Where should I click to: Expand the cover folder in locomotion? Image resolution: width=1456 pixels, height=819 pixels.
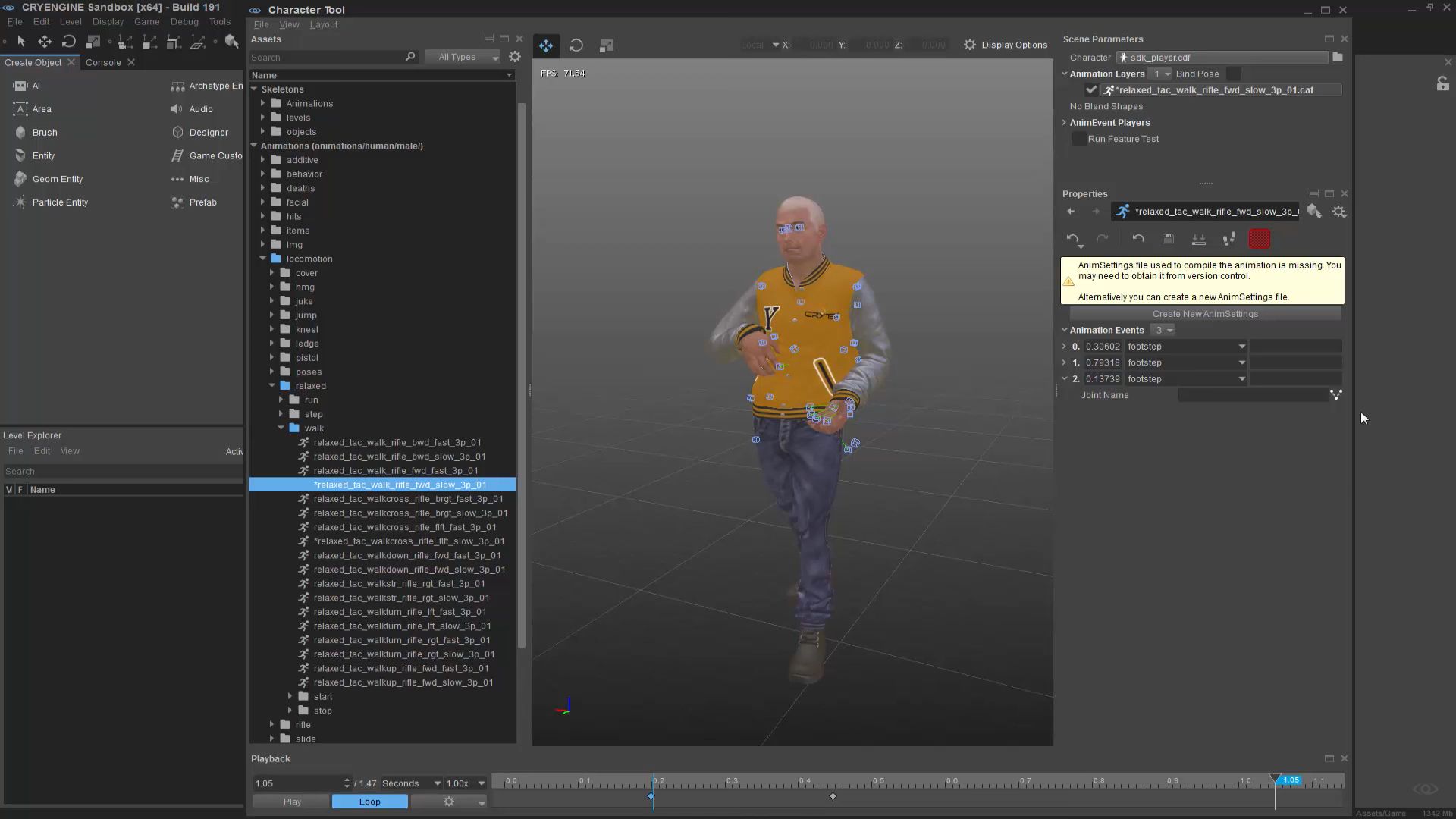(272, 273)
